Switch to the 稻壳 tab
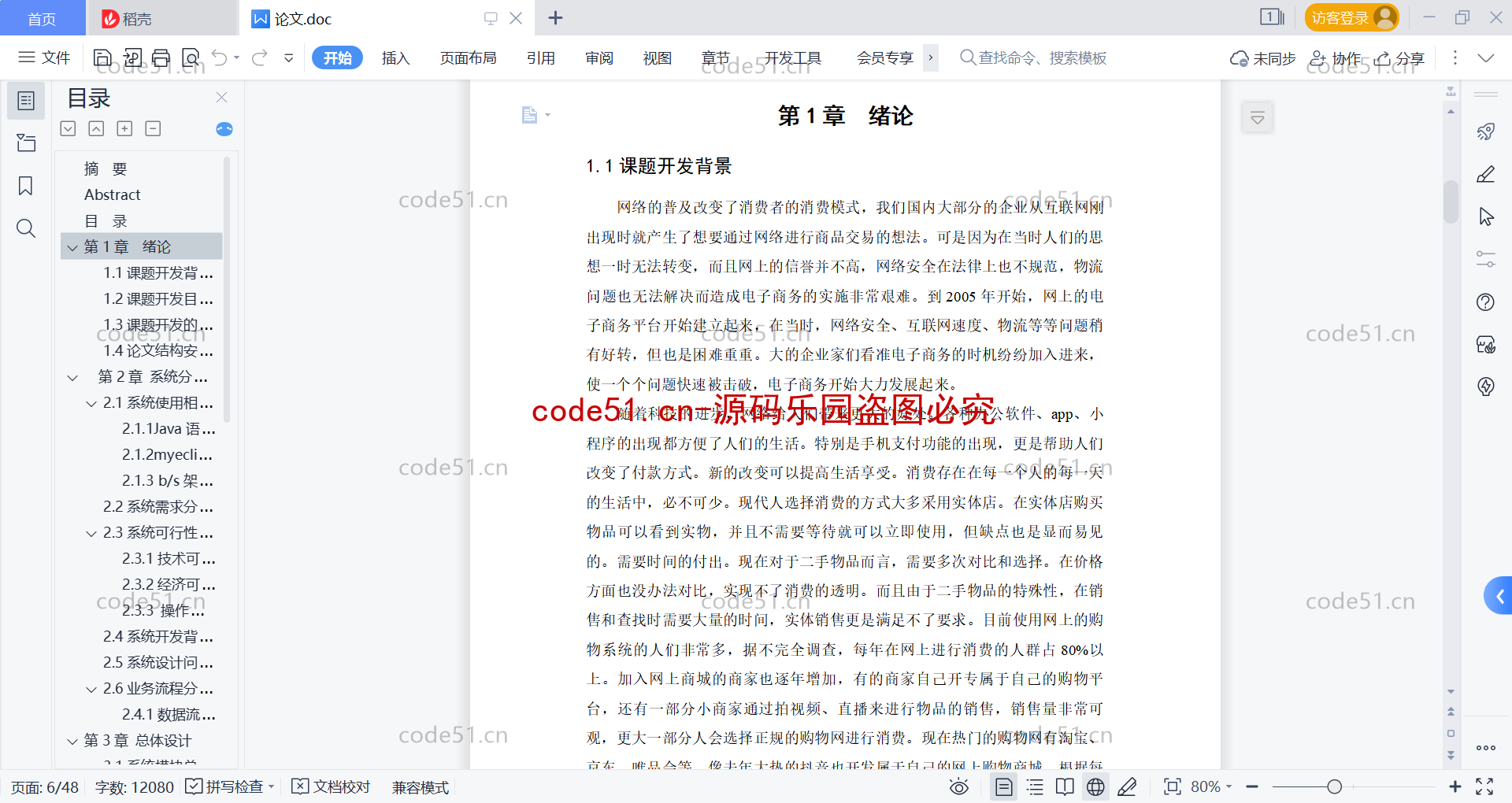 click(161, 18)
